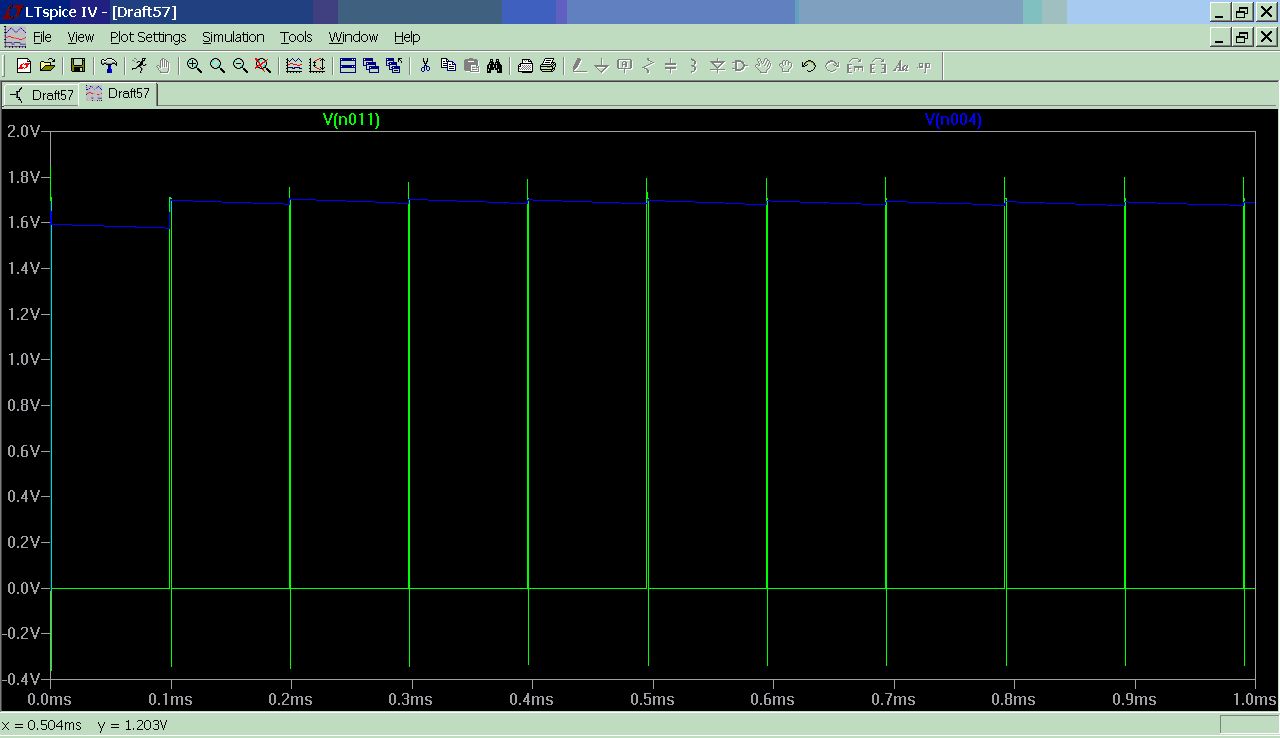Zoom to full extents with crossed magnifier

263,66
